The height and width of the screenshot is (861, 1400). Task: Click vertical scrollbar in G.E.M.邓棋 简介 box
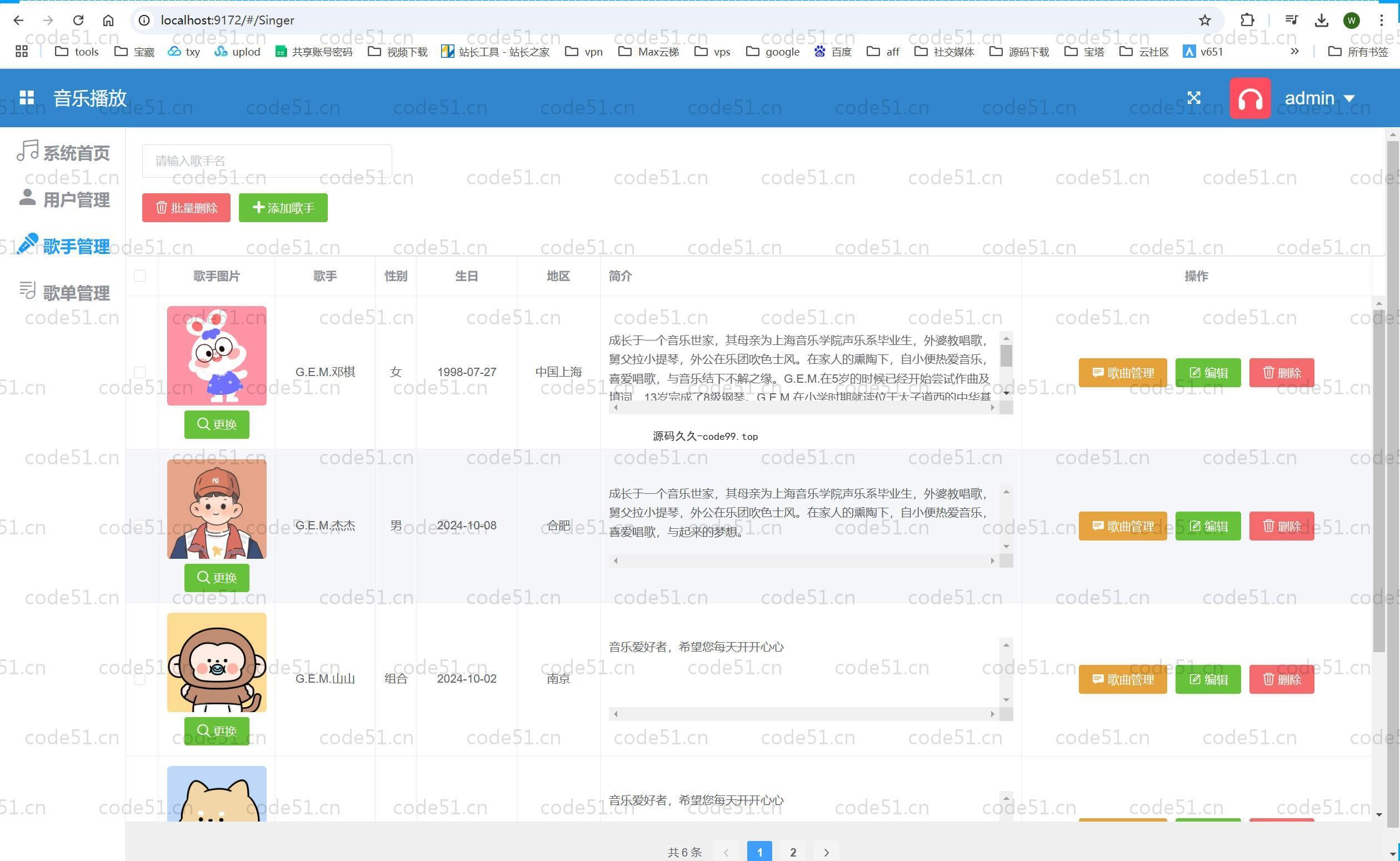[1006, 366]
